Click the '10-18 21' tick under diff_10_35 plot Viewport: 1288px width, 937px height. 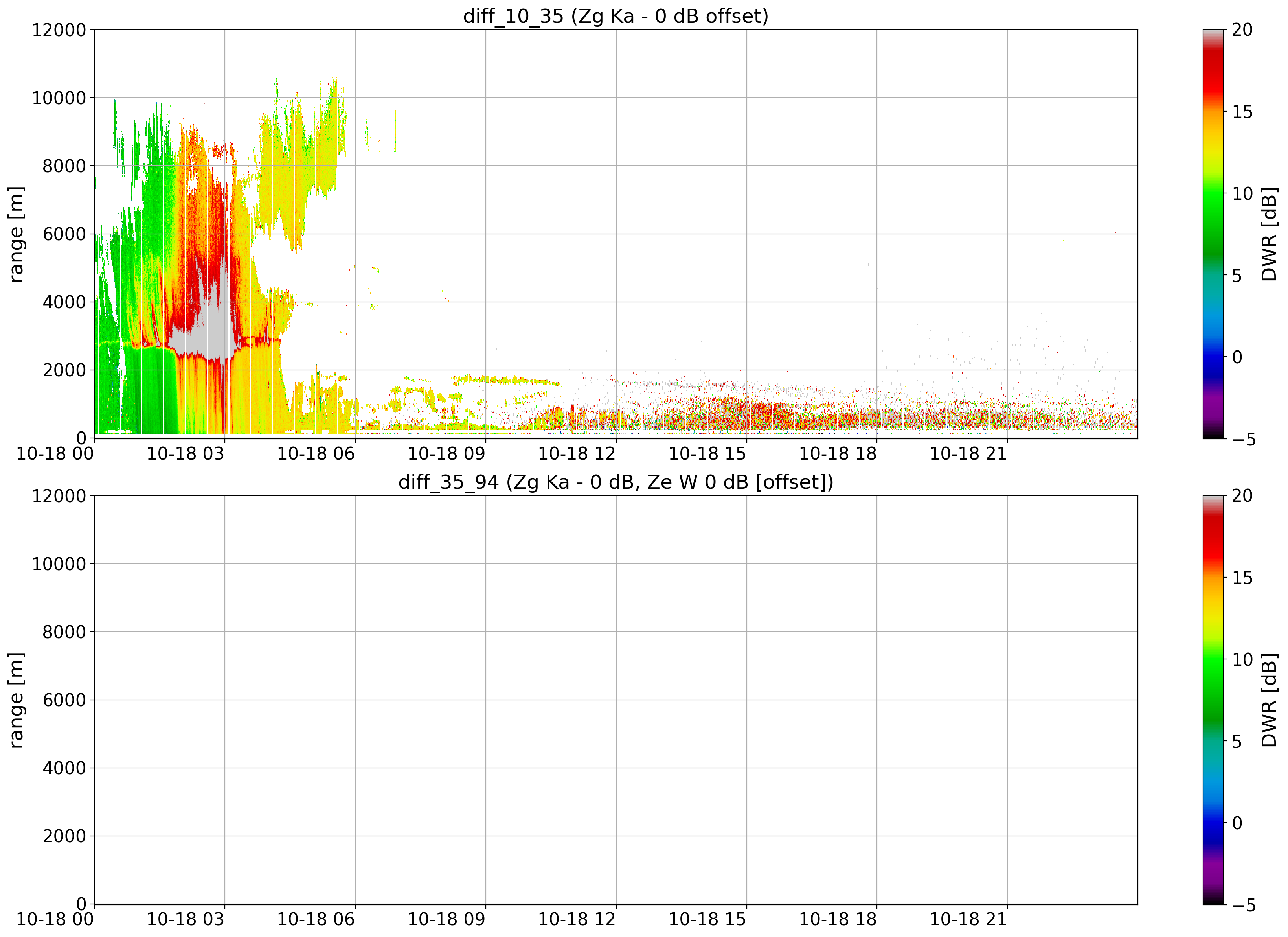pyautogui.click(x=968, y=453)
